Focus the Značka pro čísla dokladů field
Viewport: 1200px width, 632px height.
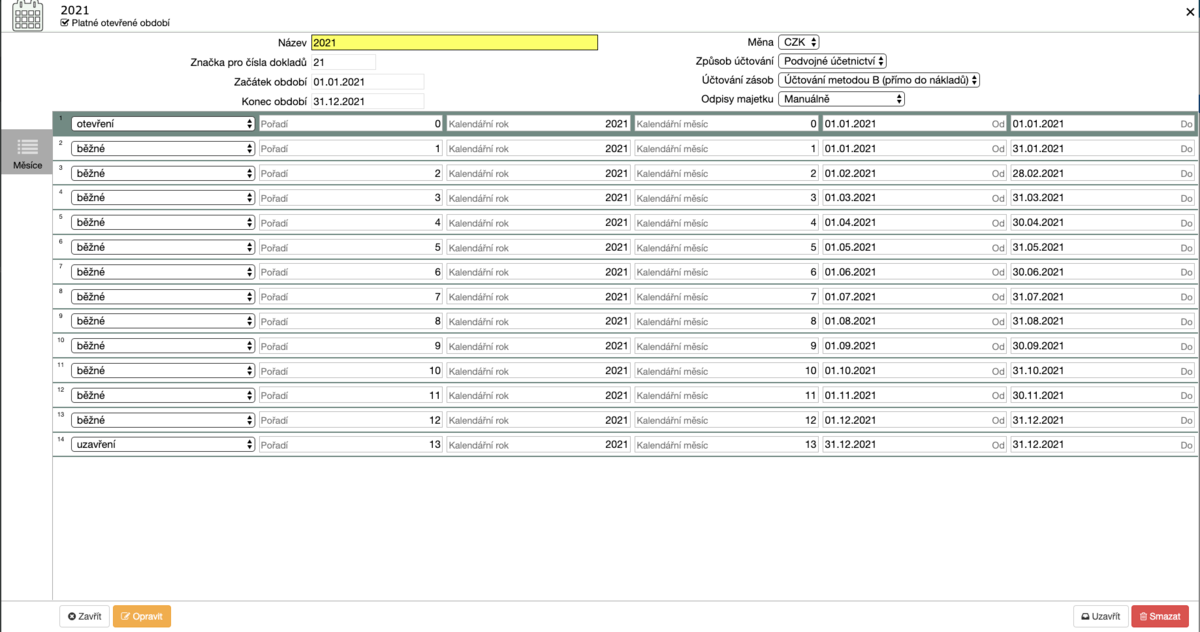342,62
